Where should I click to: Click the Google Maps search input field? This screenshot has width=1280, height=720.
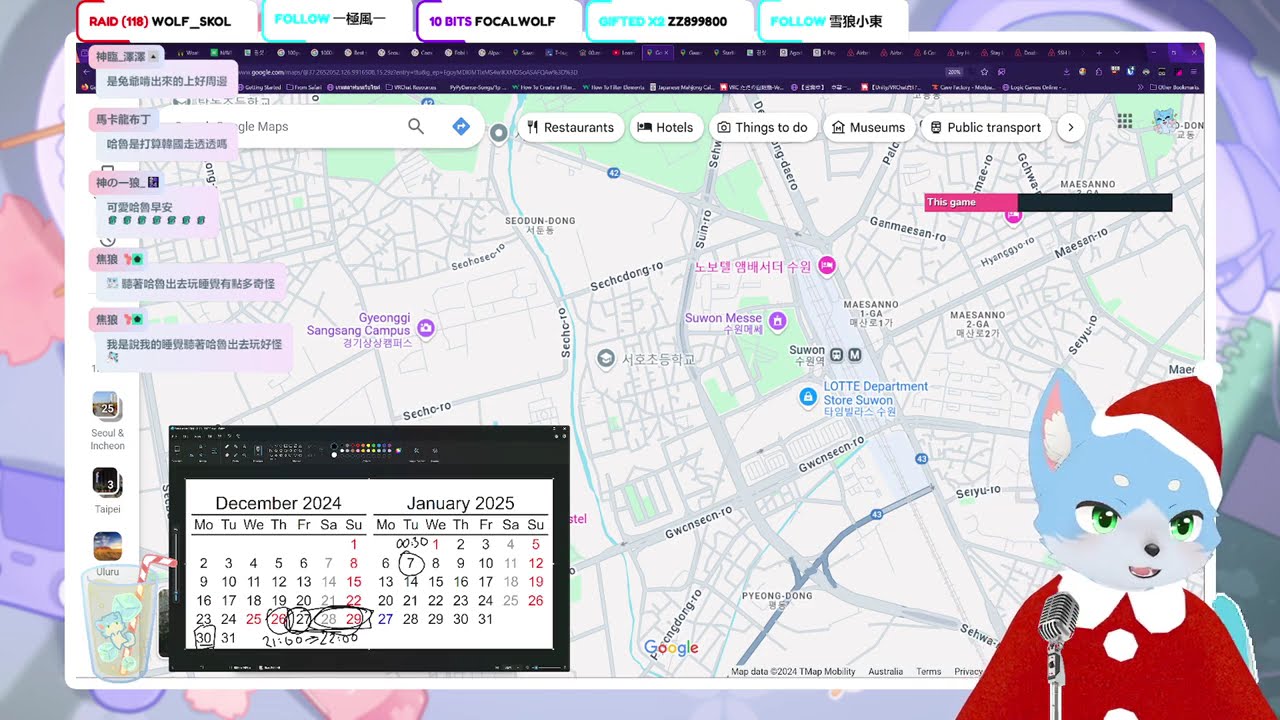(x=290, y=126)
